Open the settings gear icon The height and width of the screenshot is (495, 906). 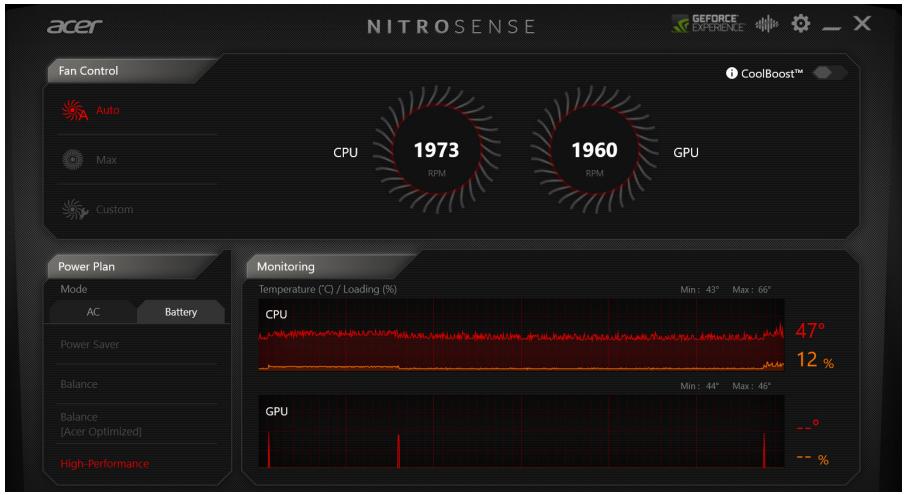[801, 24]
